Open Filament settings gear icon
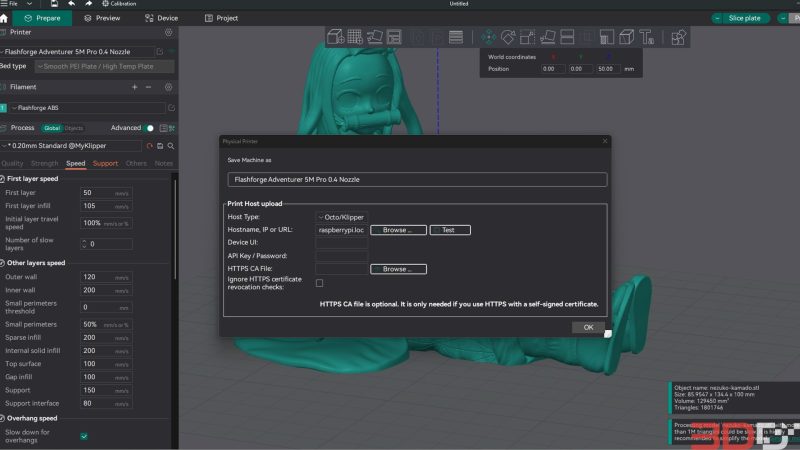Viewport: 800px width, 450px height. (168, 87)
